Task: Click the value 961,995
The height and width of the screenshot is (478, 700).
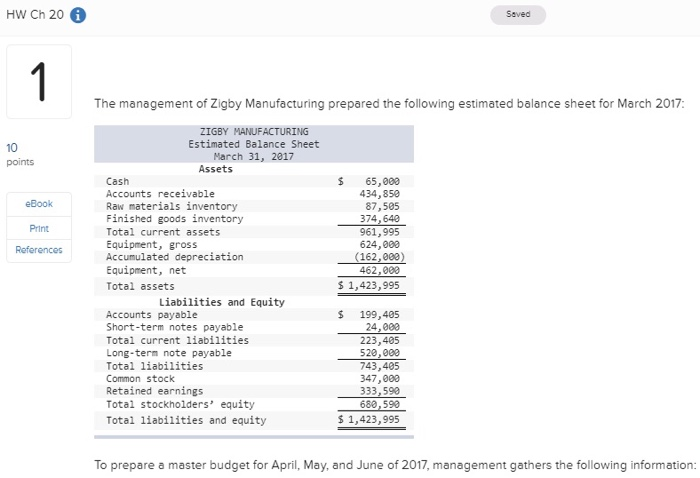Action: click(x=379, y=232)
